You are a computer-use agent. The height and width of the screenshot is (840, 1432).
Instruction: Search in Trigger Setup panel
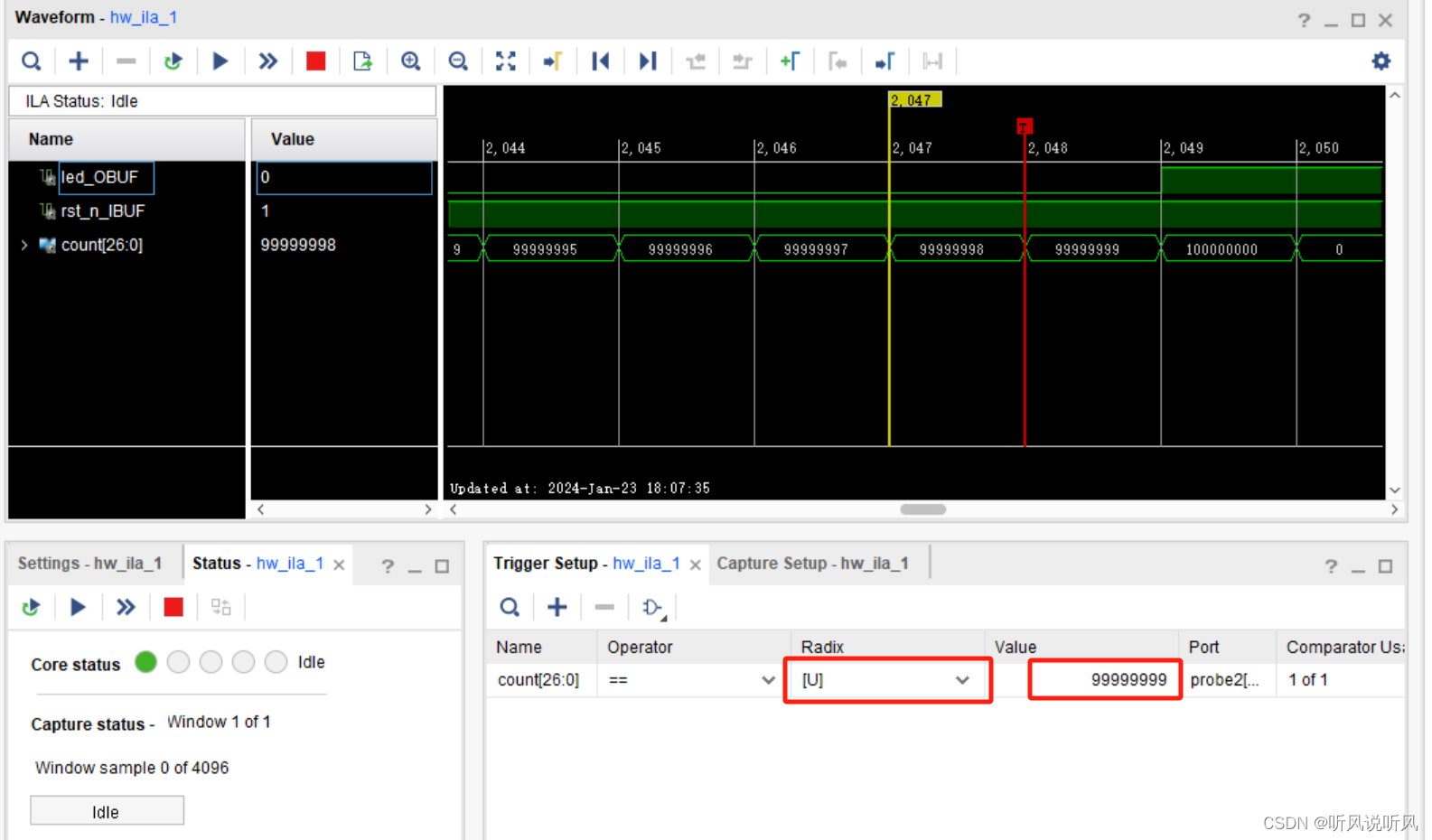(510, 607)
